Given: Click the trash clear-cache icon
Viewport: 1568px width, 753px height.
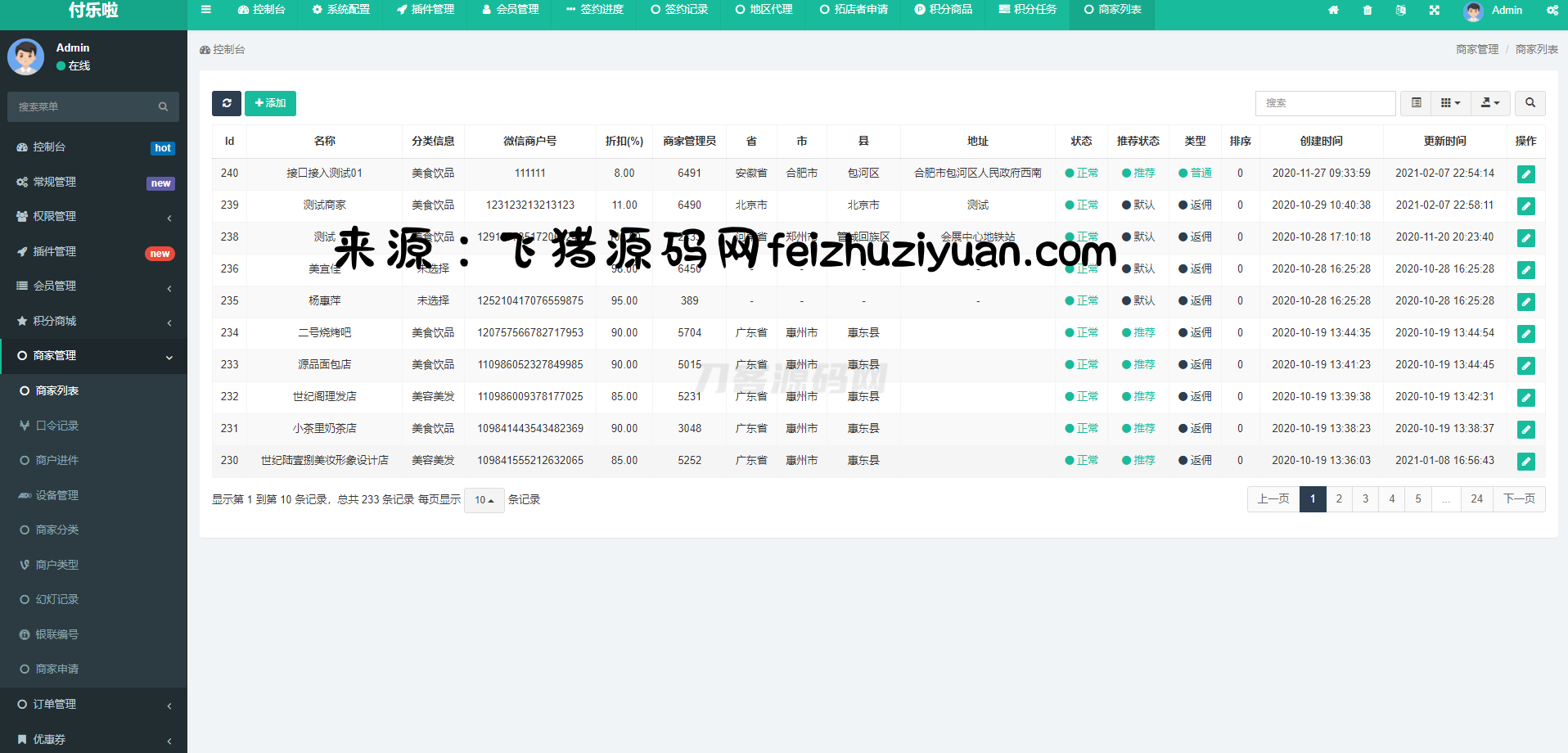Looking at the screenshot, I should [x=1367, y=11].
